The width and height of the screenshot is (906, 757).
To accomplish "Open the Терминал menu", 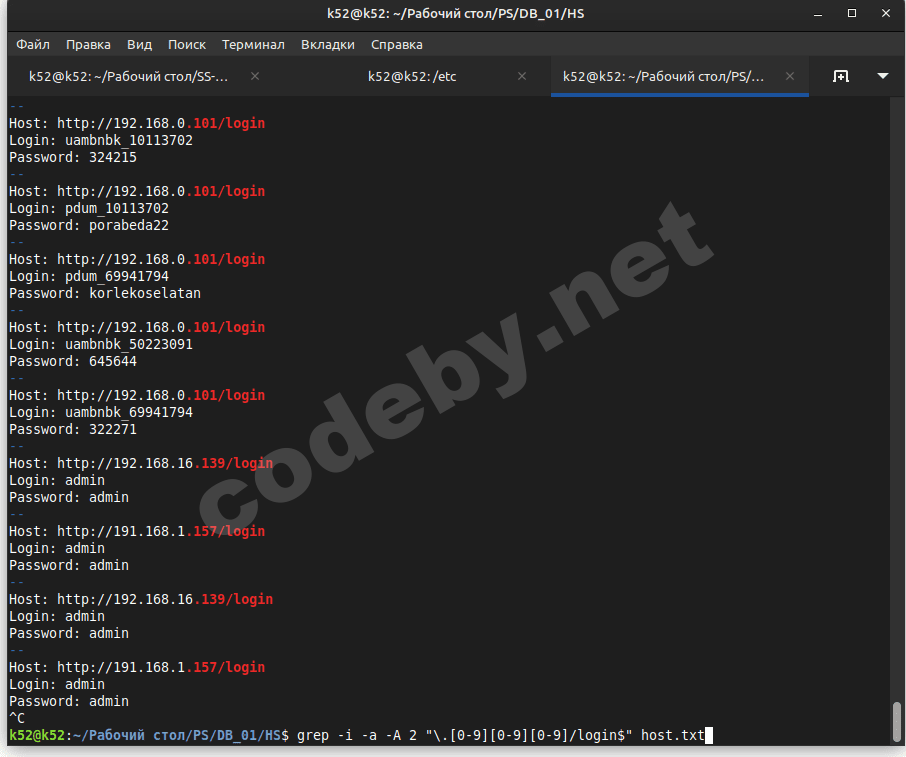I will 253,44.
